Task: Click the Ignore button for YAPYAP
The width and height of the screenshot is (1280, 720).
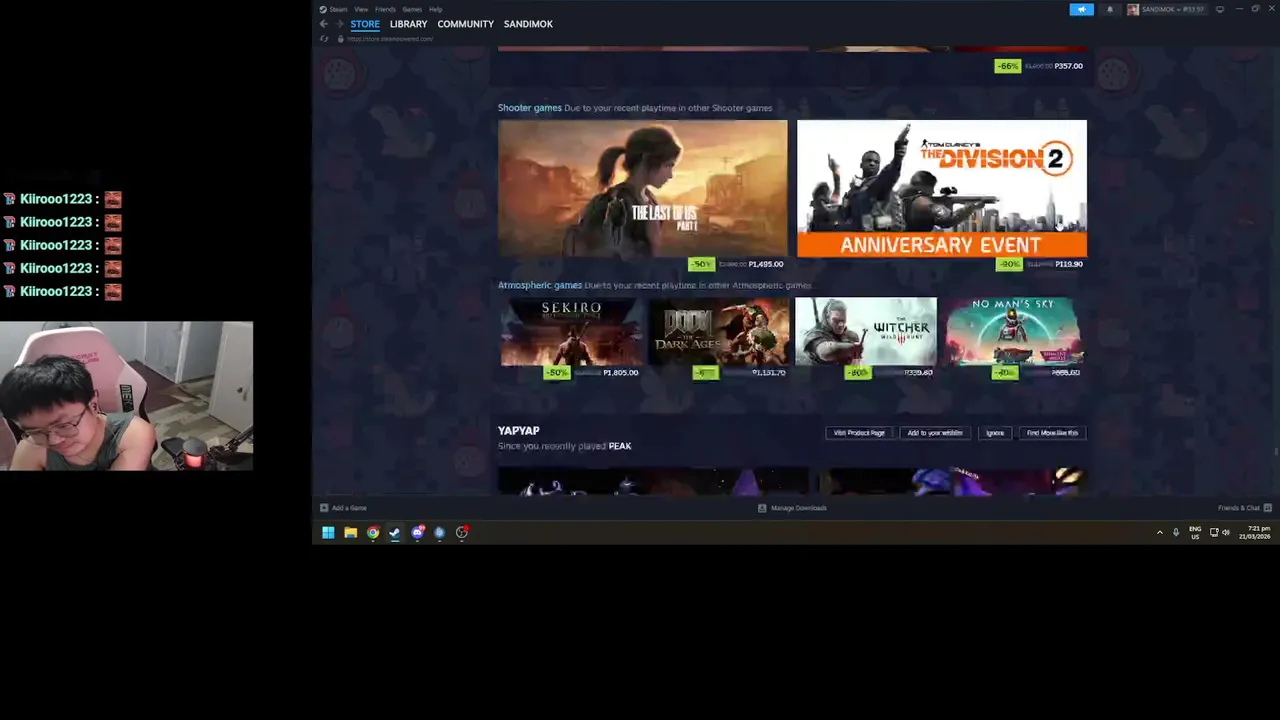Action: tap(994, 433)
